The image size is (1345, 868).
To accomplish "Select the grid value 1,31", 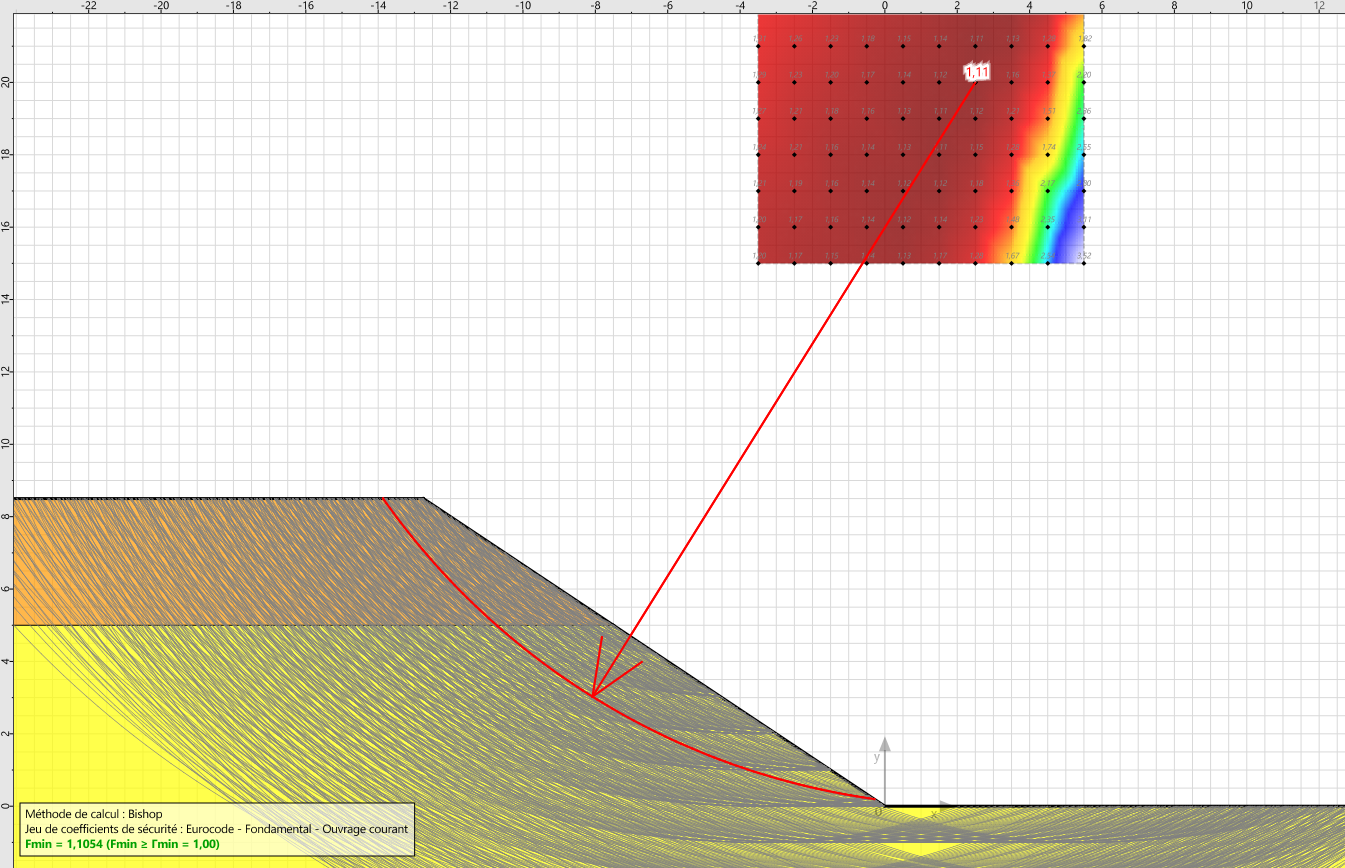I will coord(759,39).
